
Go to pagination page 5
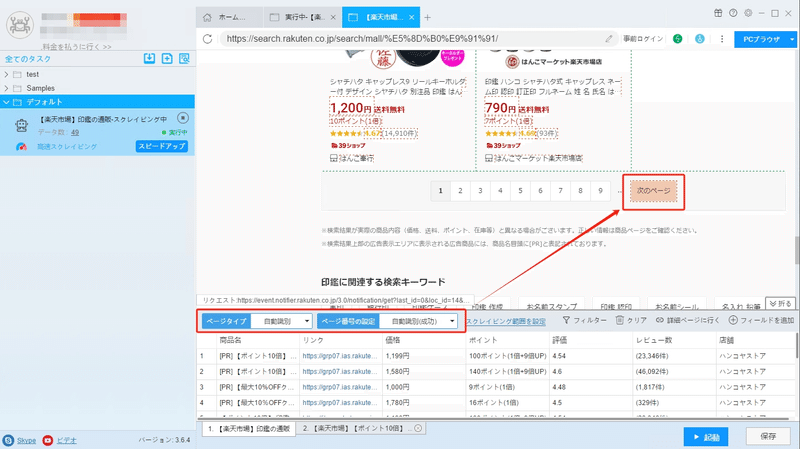(x=520, y=191)
